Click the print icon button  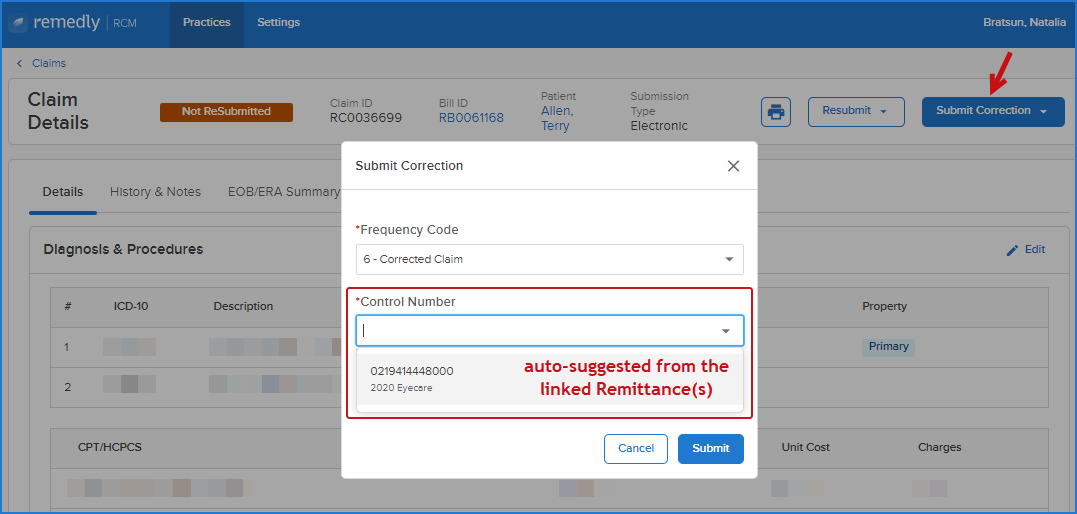coord(775,111)
